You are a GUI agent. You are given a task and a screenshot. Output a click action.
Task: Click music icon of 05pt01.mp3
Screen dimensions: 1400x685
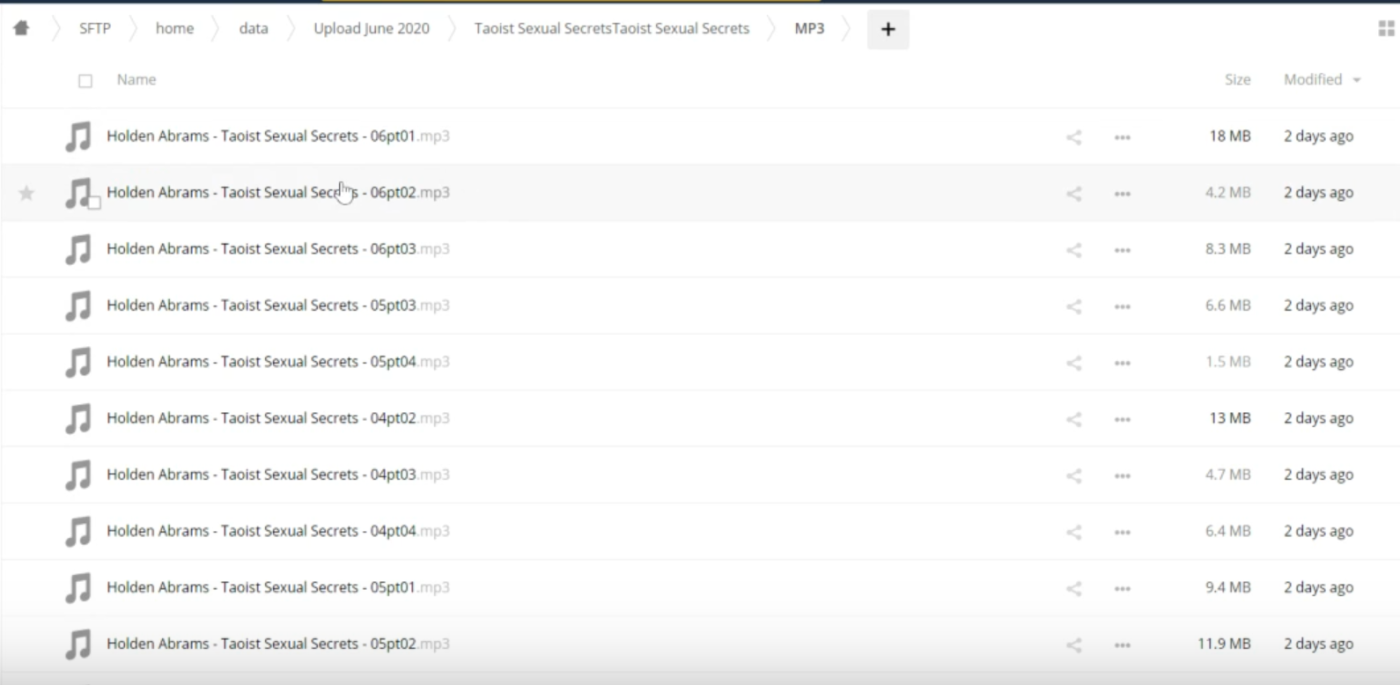[x=78, y=588]
